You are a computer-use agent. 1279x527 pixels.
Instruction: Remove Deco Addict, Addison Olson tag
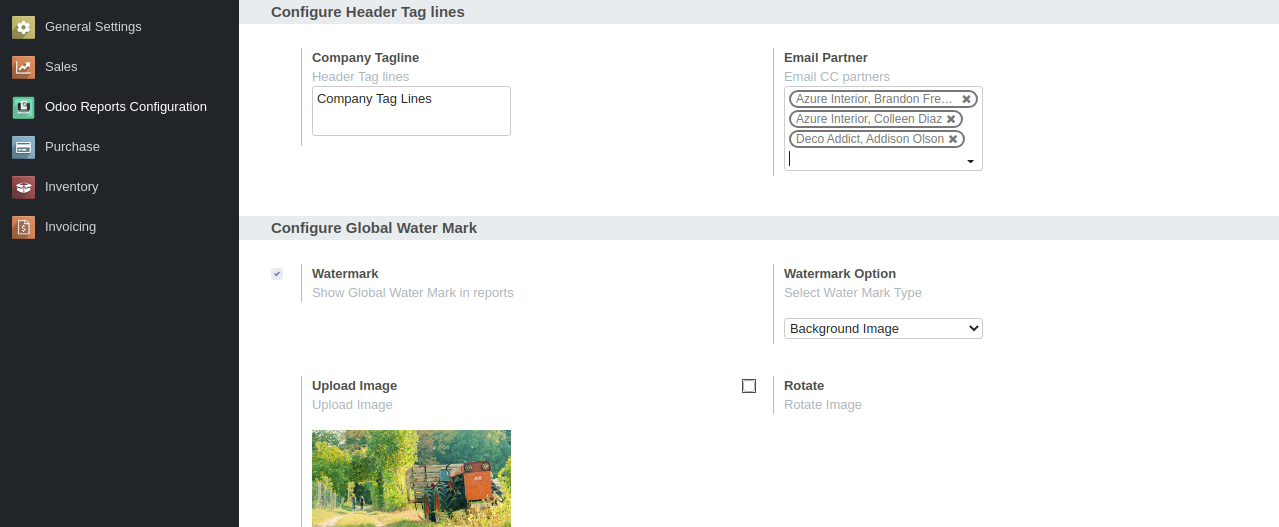[x=953, y=139]
